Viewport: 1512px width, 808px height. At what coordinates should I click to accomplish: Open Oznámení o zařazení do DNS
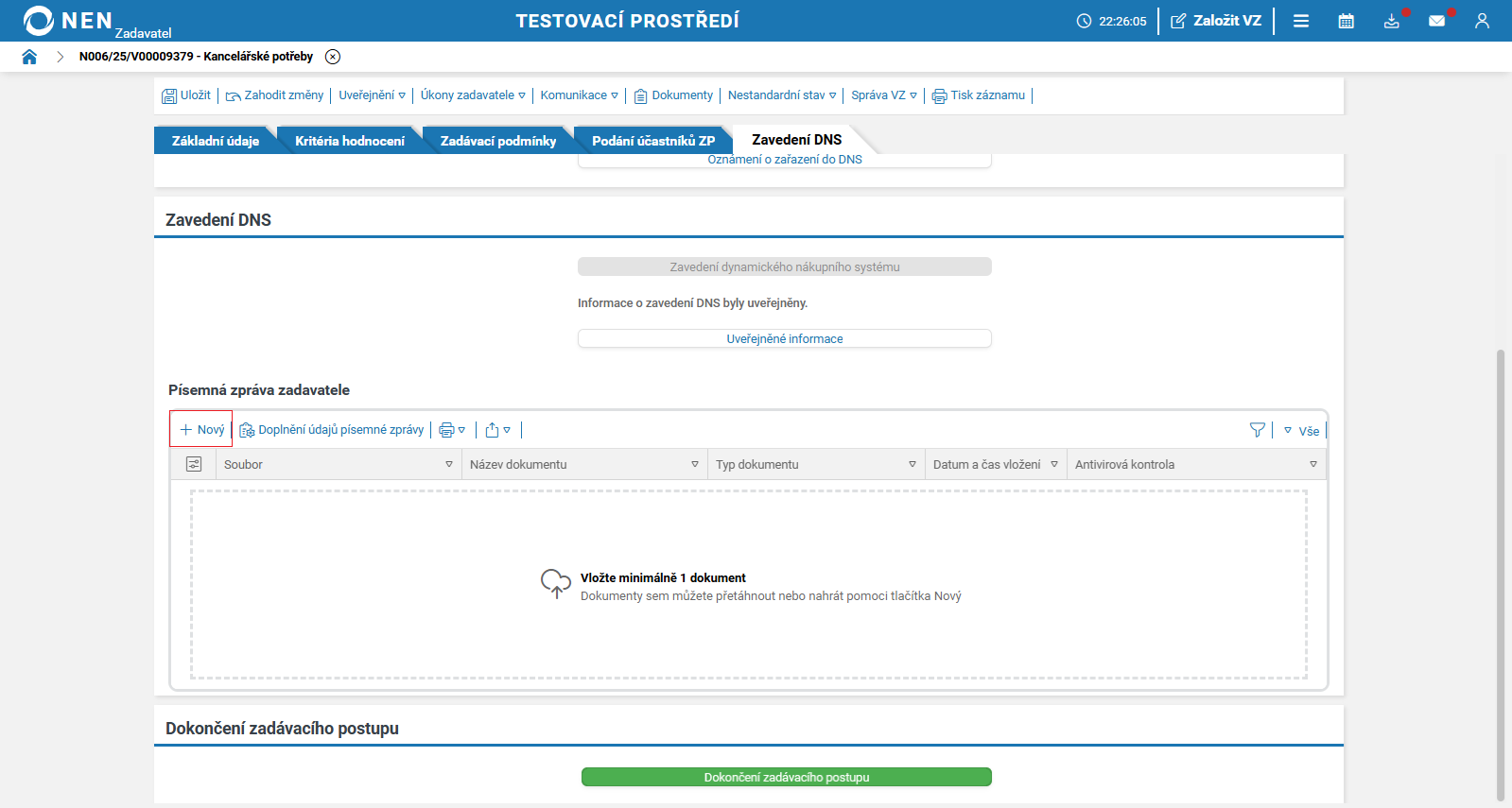point(785,160)
